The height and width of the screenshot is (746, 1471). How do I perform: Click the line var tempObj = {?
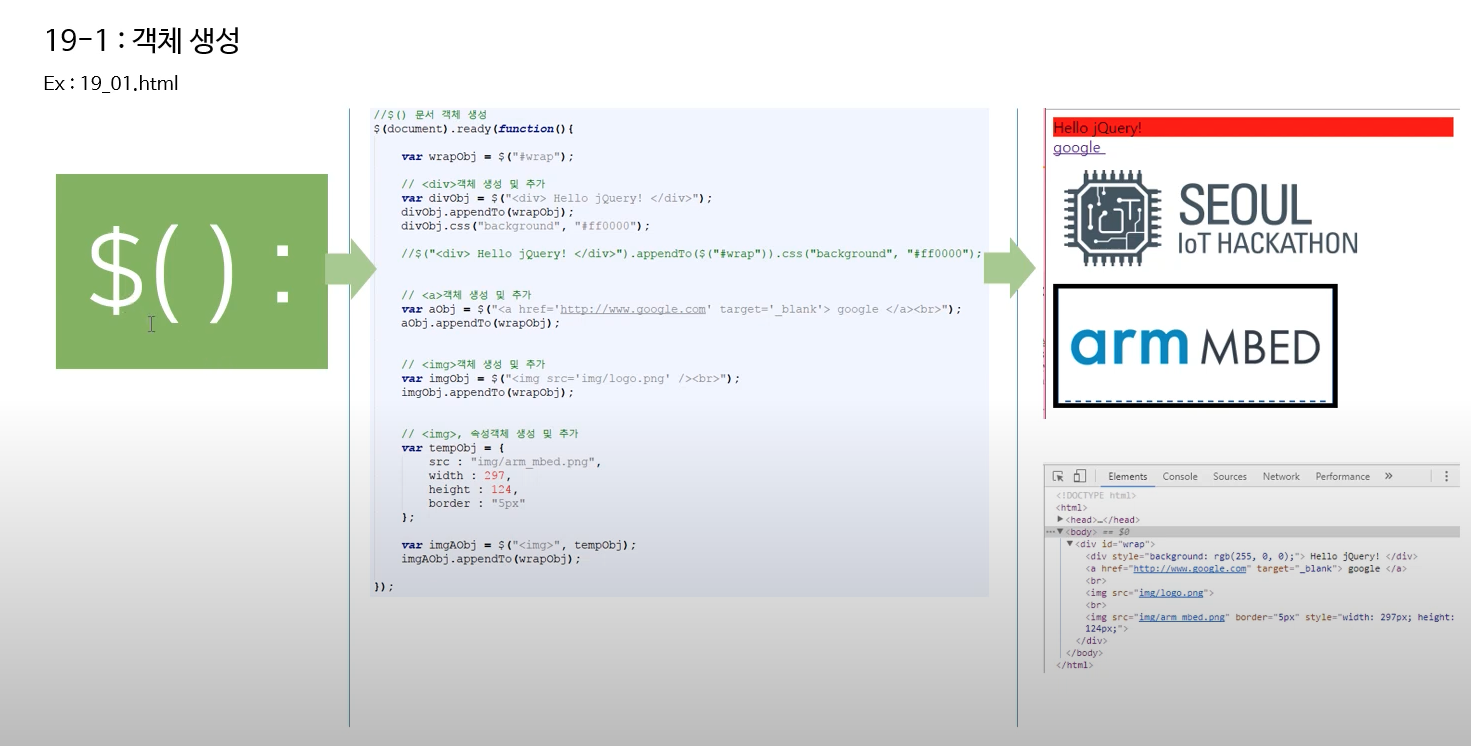[x=453, y=448]
